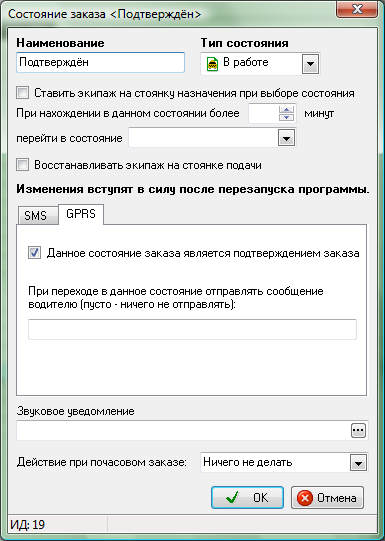Click the Наименование field with Подтверждён
Screen dimensions: 385x541
tap(100, 62)
